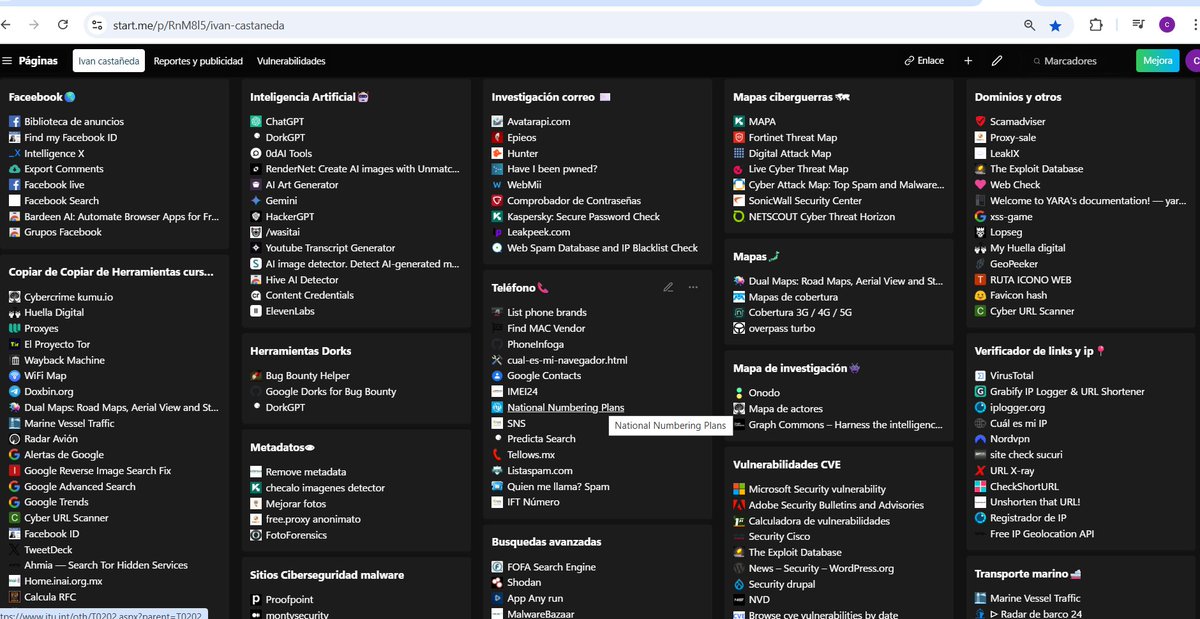Screen dimensions: 1200x619
Task: Click the Intelligence X icon
Action: [x=15, y=154]
